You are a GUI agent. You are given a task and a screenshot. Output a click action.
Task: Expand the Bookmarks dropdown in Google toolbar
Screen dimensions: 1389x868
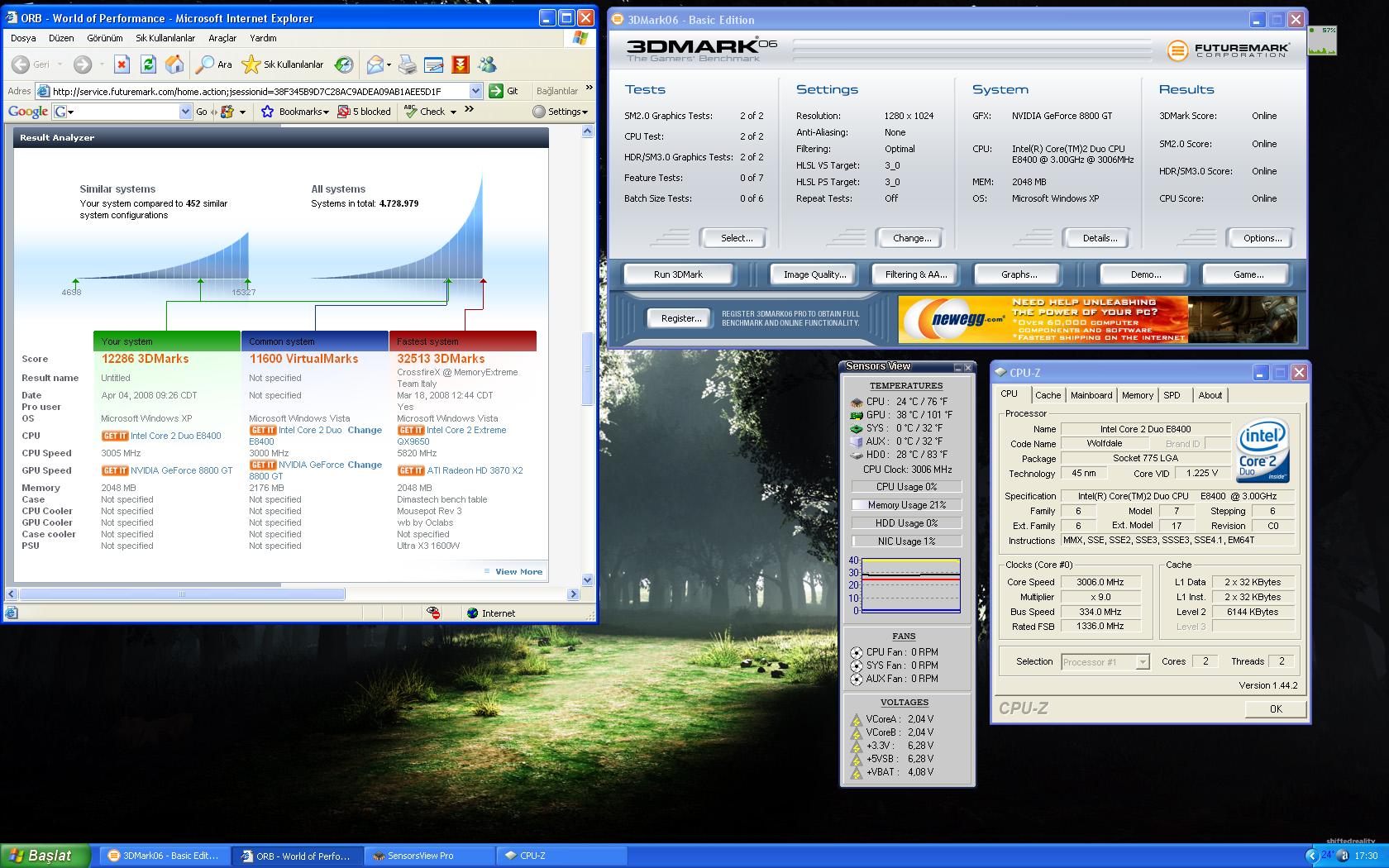point(326,112)
